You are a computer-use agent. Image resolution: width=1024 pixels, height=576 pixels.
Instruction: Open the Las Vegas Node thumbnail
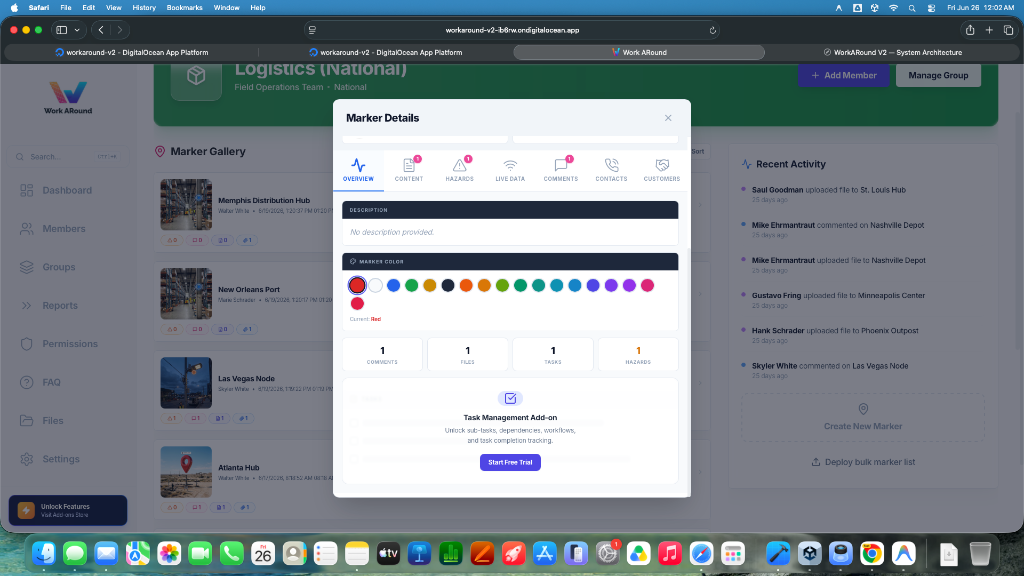(186, 383)
